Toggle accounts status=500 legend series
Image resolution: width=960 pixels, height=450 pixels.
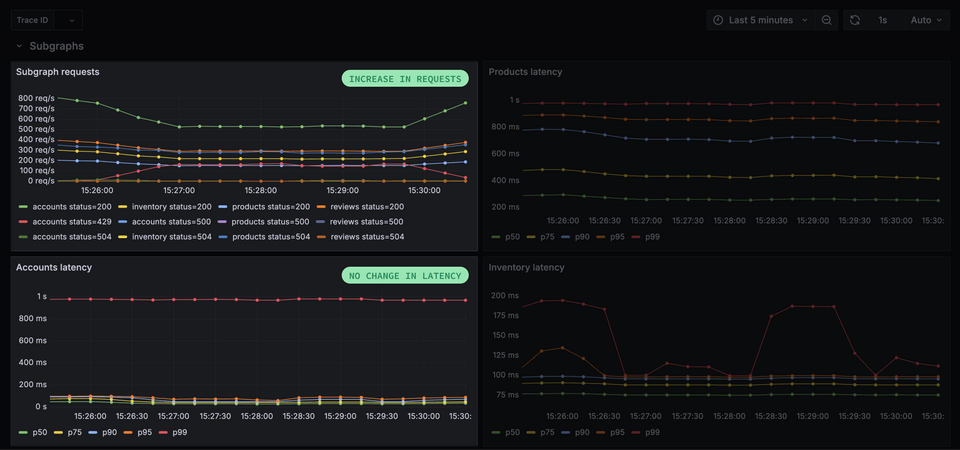click(165, 222)
